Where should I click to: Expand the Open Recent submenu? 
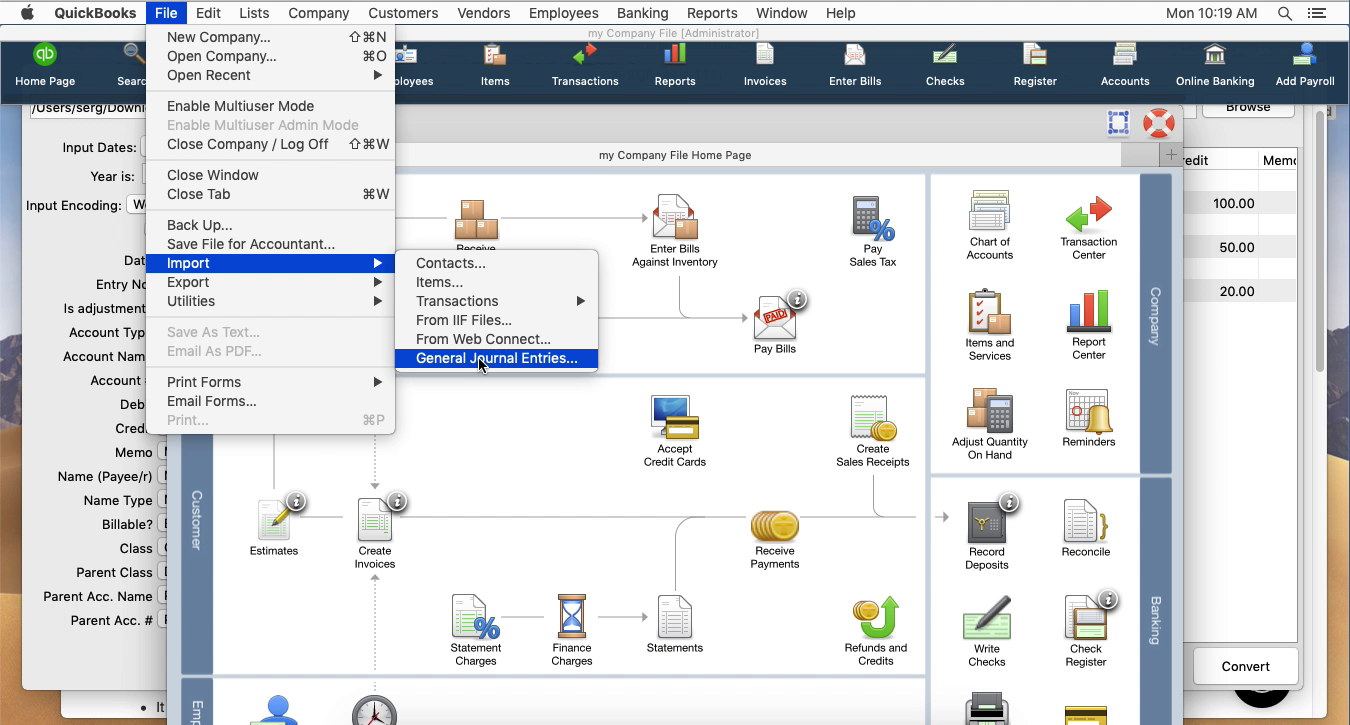point(270,75)
